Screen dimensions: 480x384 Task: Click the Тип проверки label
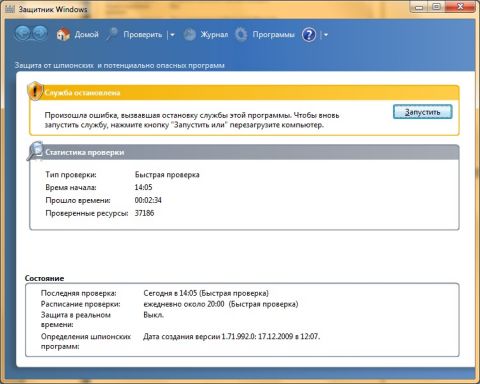pyautogui.click(x=71, y=175)
